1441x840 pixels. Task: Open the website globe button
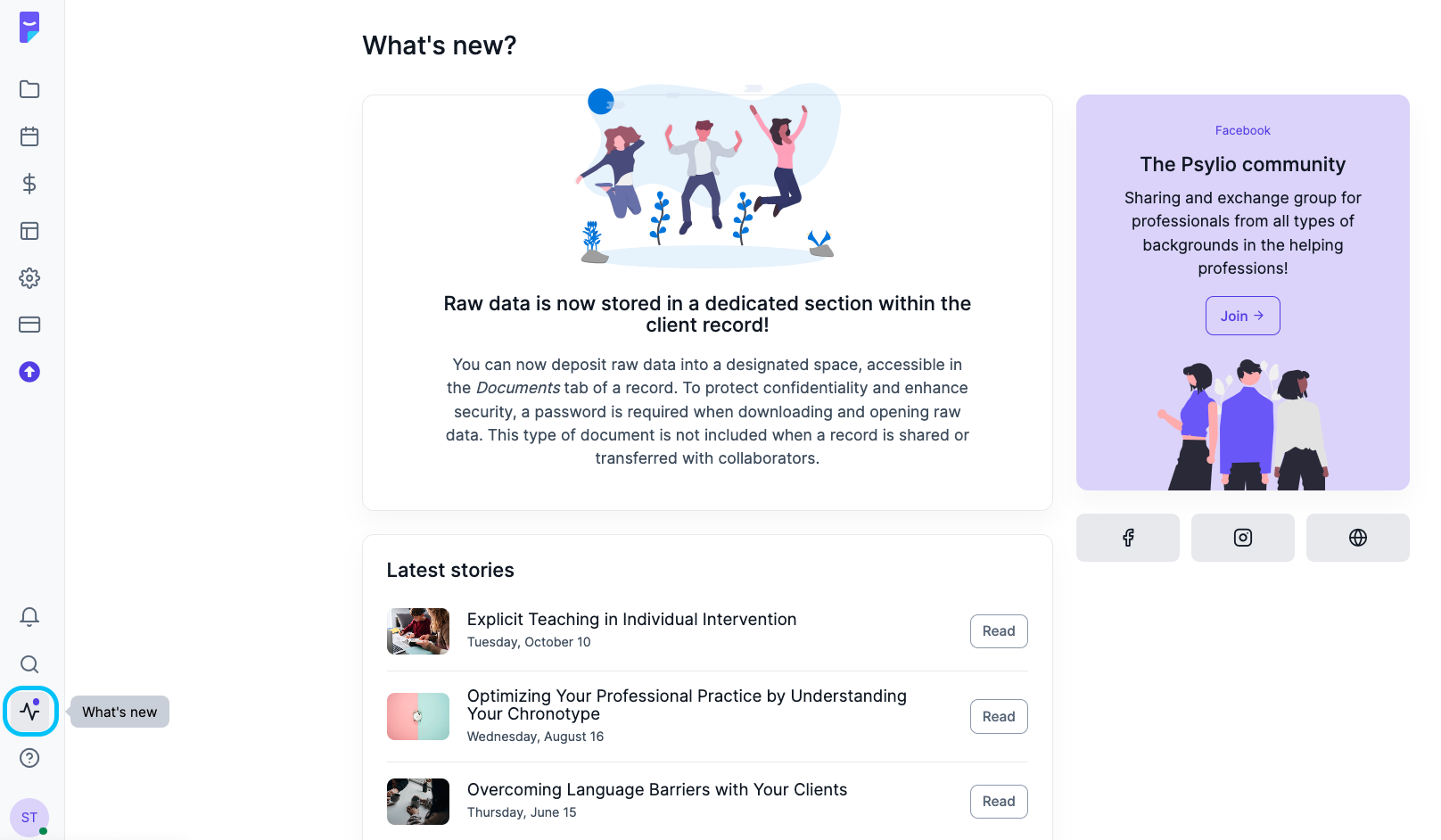point(1358,538)
